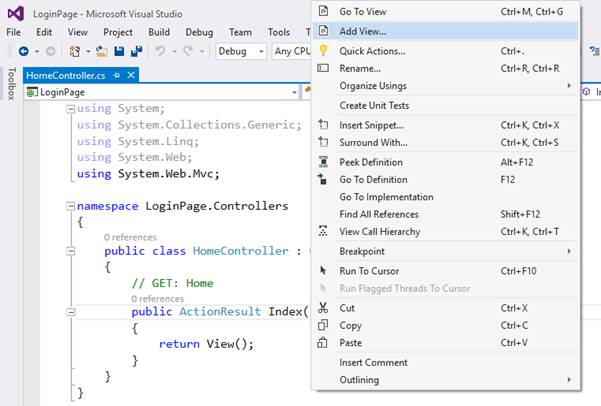Click the Redo arrow icon
The width and height of the screenshot is (601, 406).
(188, 51)
